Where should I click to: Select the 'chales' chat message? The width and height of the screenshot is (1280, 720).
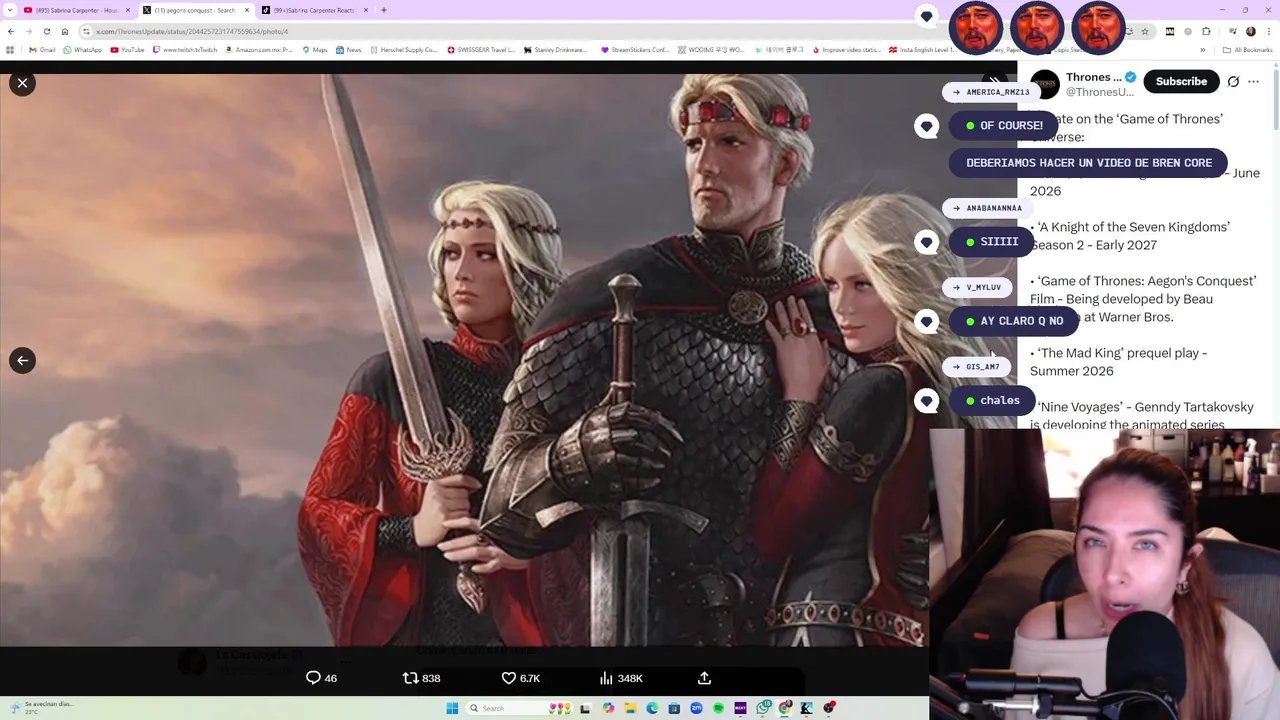(992, 400)
